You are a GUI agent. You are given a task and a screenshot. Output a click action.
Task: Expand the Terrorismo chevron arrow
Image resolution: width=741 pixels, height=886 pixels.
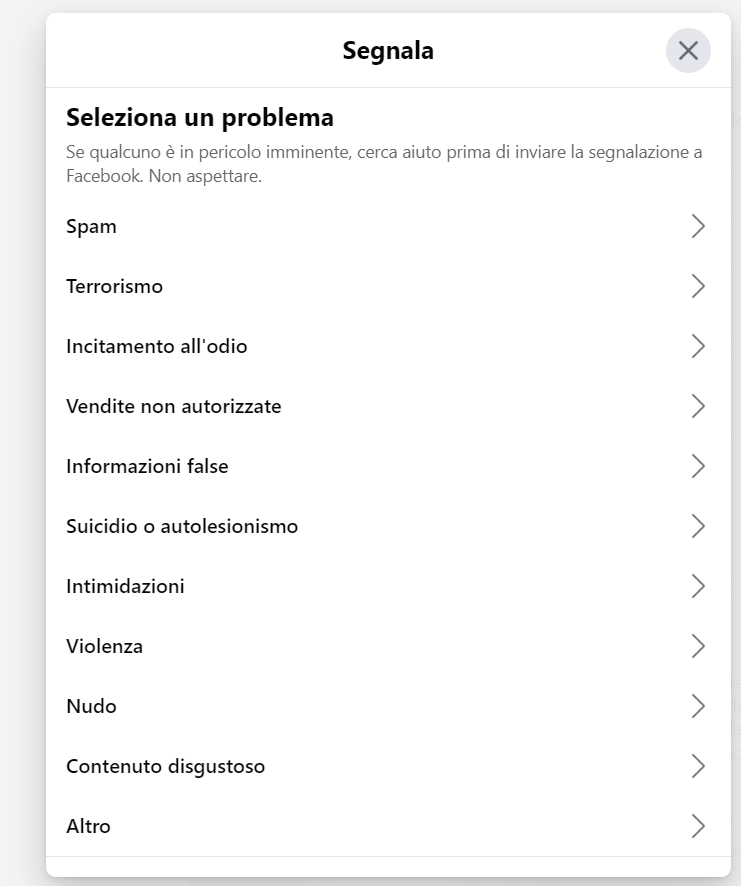pos(697,286)
